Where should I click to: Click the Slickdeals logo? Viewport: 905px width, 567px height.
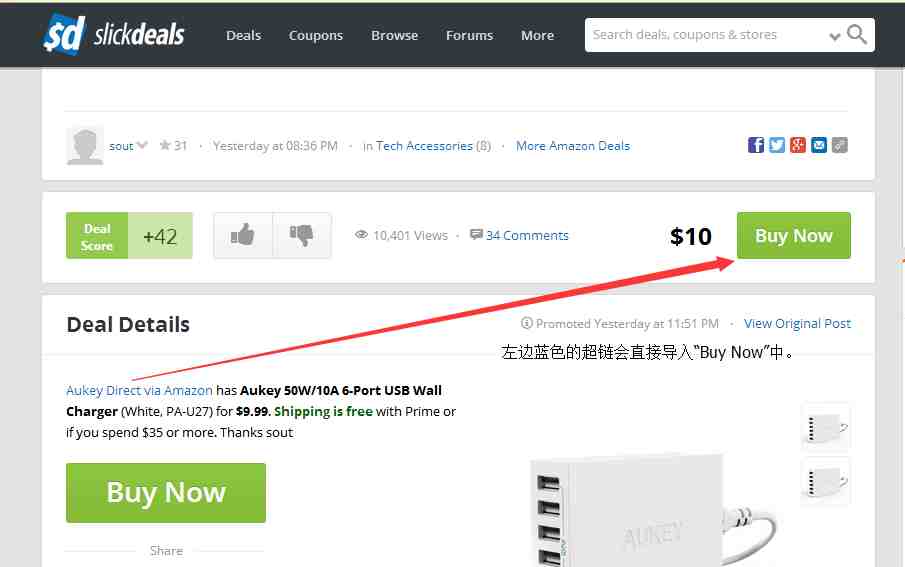click(114, 34)
